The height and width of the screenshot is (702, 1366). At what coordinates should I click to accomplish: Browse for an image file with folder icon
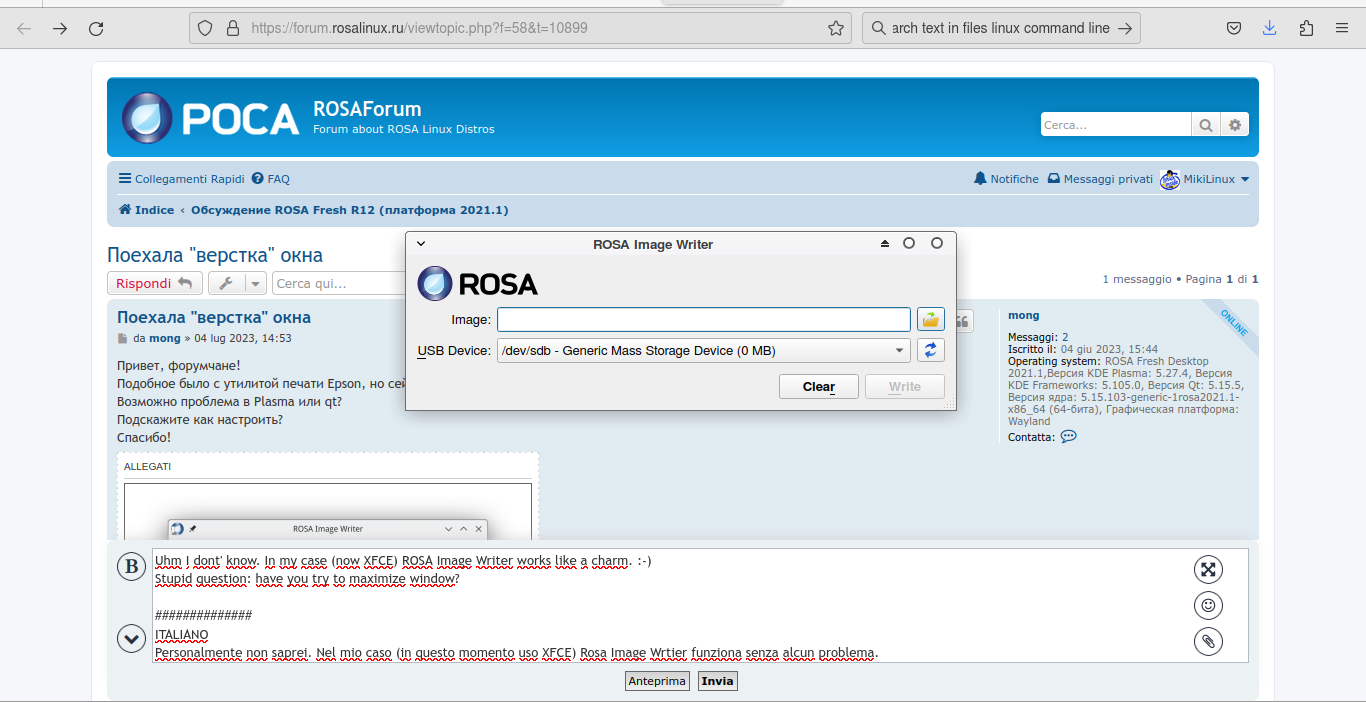click(931, 319)
